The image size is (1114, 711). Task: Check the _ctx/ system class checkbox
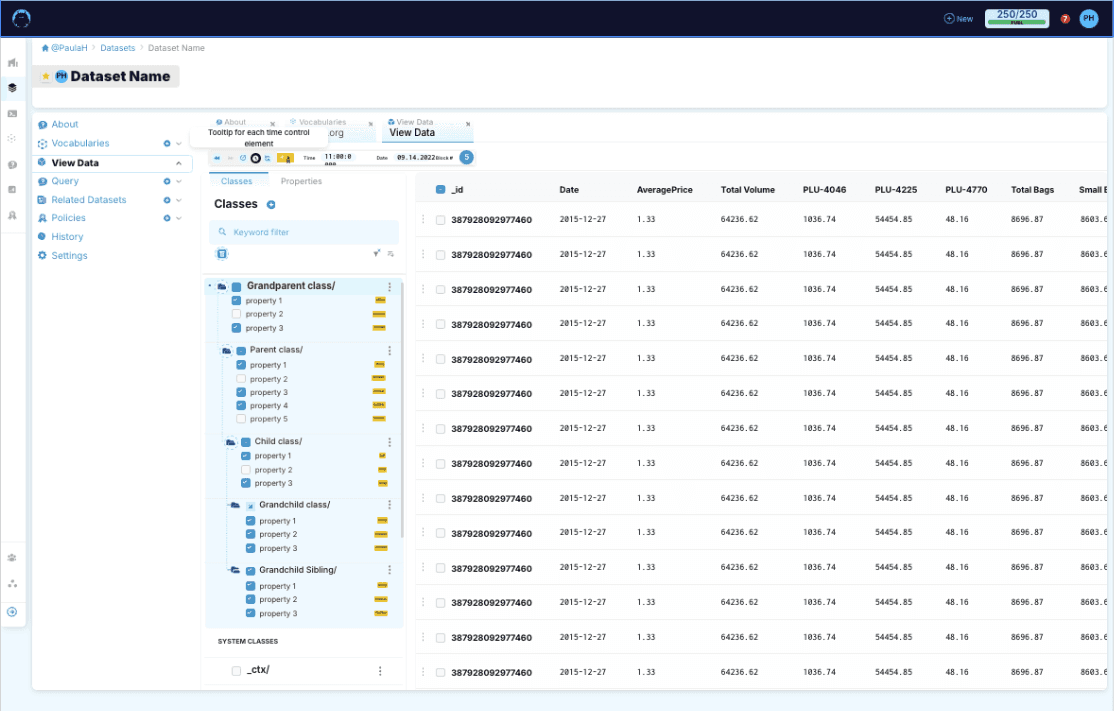click(x=236, y=671)
